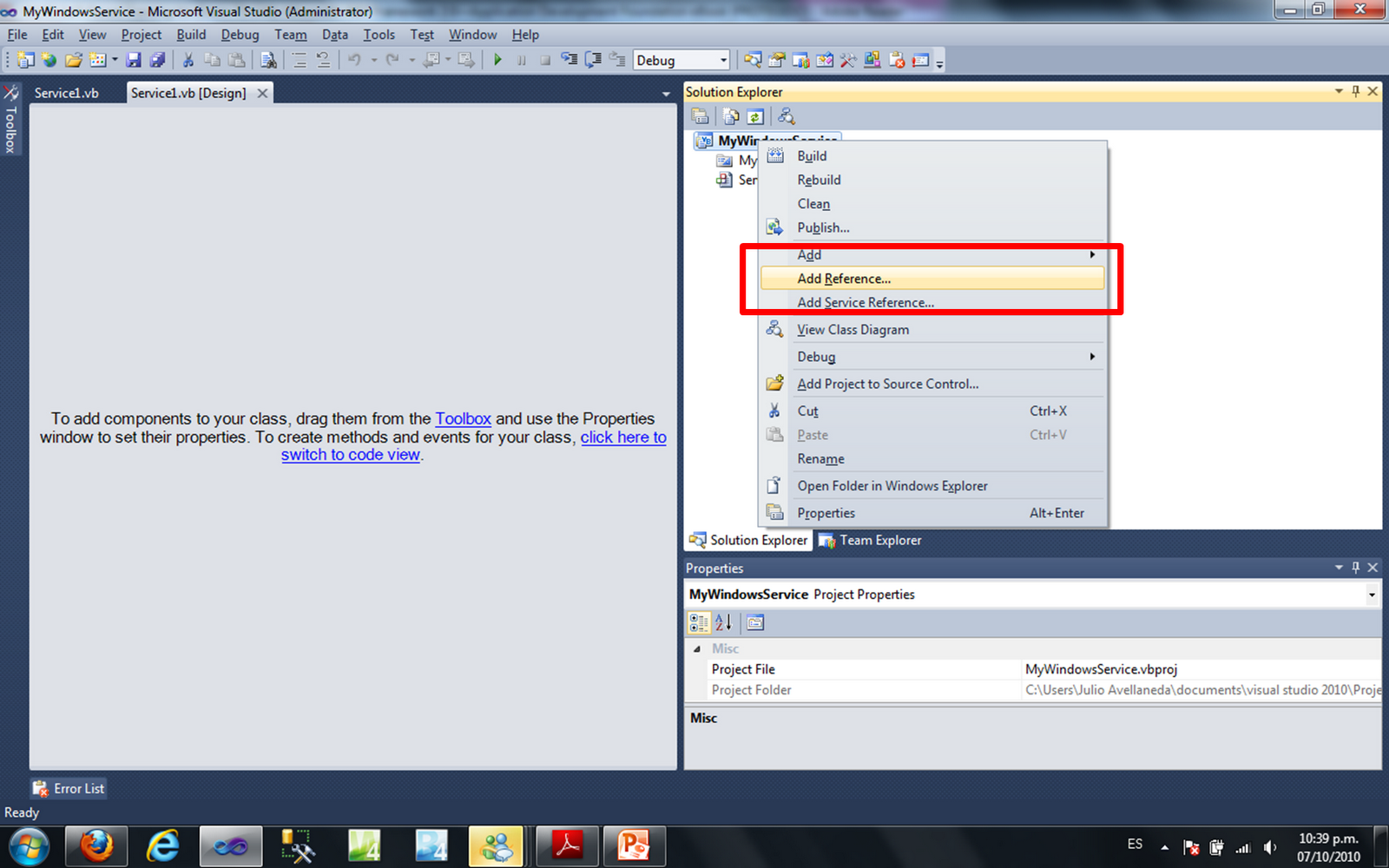Screen dimensions: 1389x868
Task: Collapse the Misc category in Properties
Action: point(698,648)
